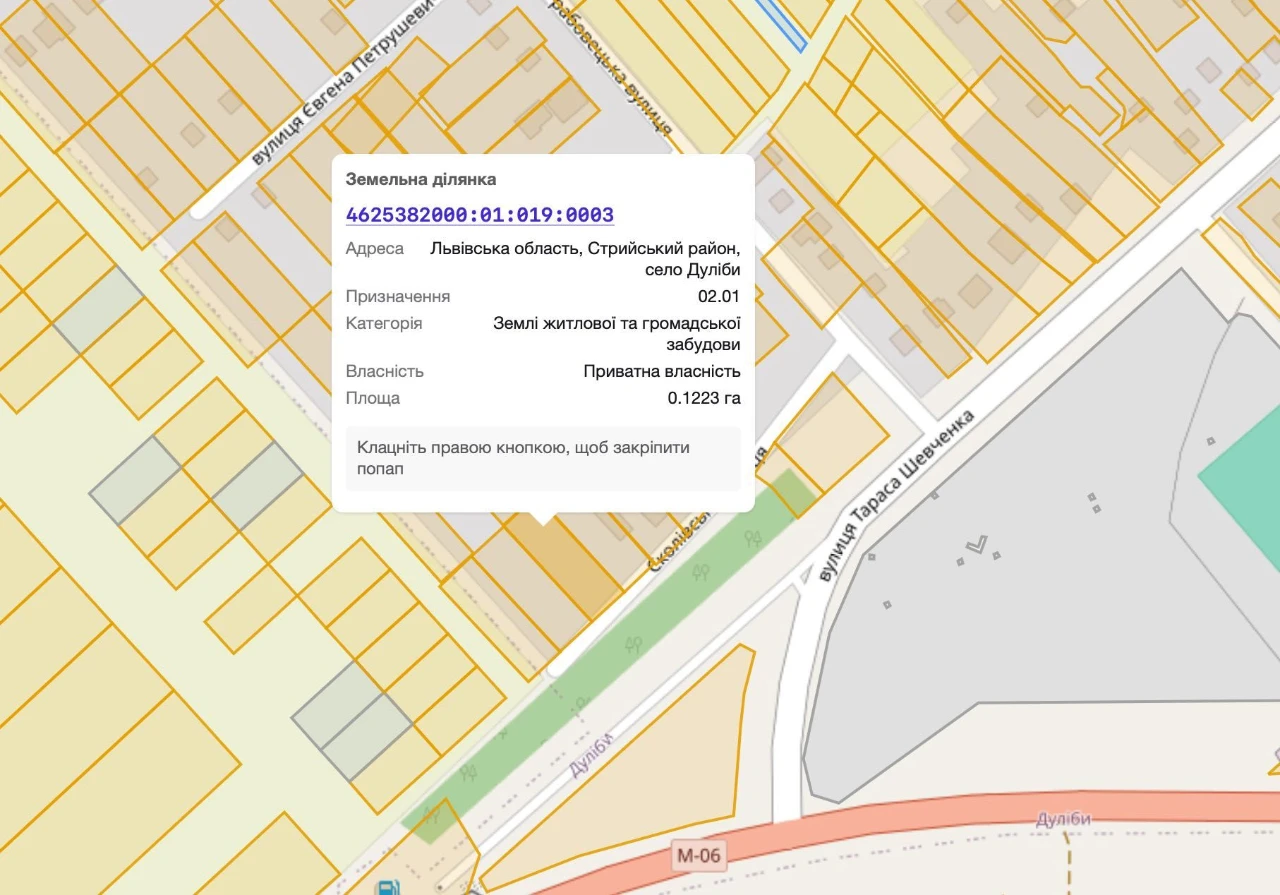Click the ownership value "Приватна власність"
1280x895 pixels.
[662, 371]
